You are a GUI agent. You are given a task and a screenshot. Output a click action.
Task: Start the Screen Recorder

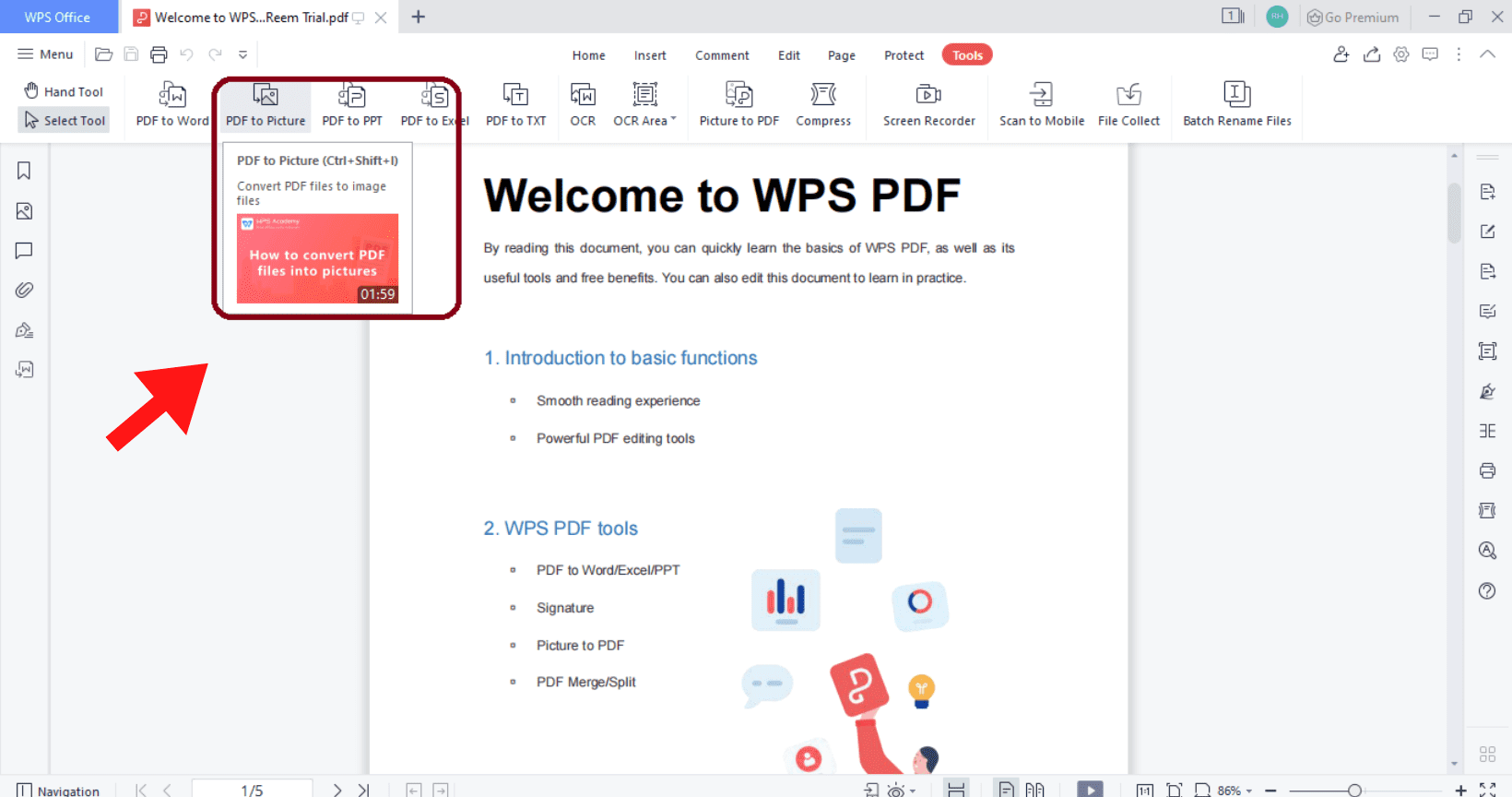[x=928, y=103]
